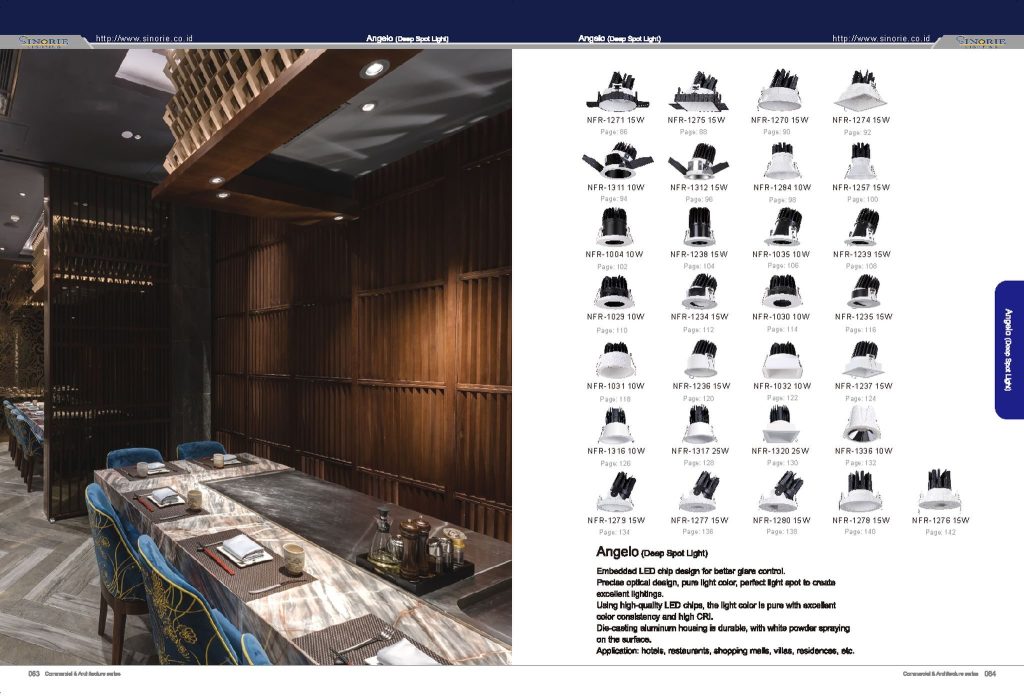Click the NFR-1279 15W tilted spotlight image

[x=615, y=492]
